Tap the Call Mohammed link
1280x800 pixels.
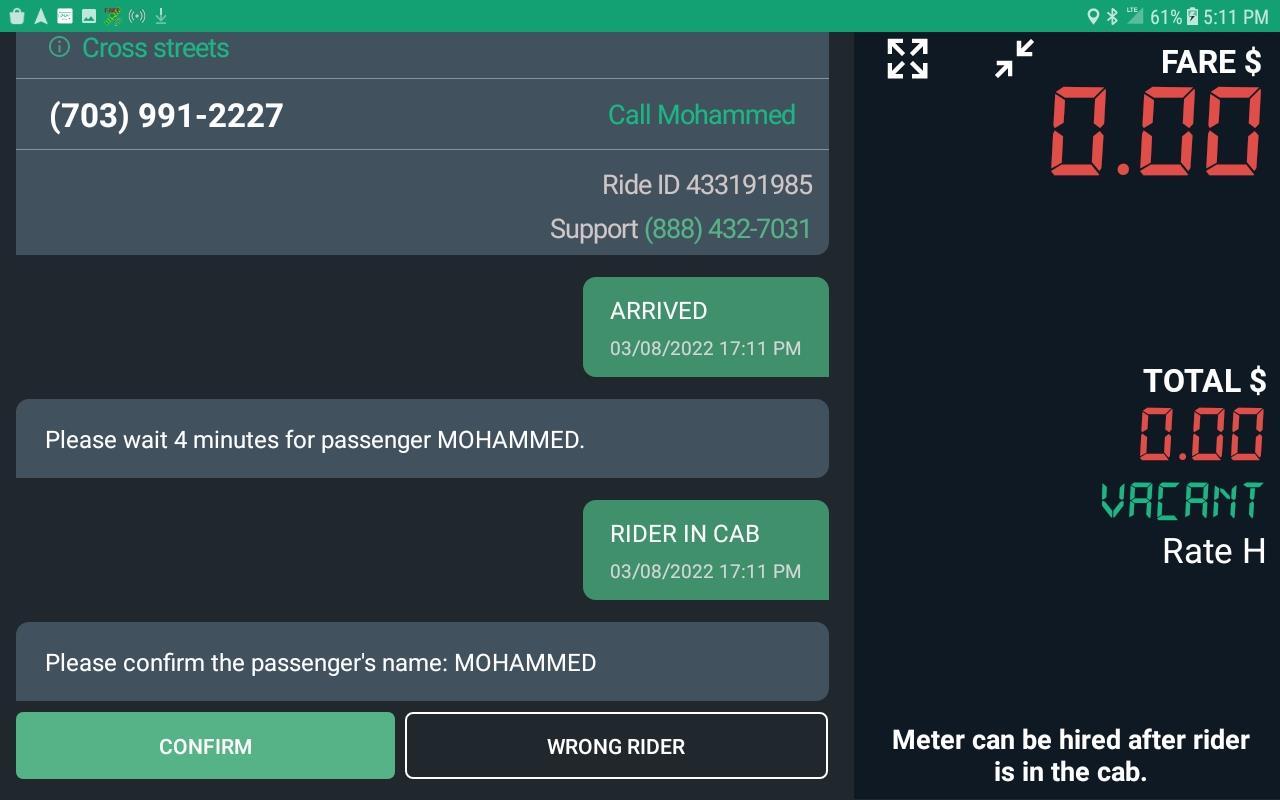pos(701,115)
